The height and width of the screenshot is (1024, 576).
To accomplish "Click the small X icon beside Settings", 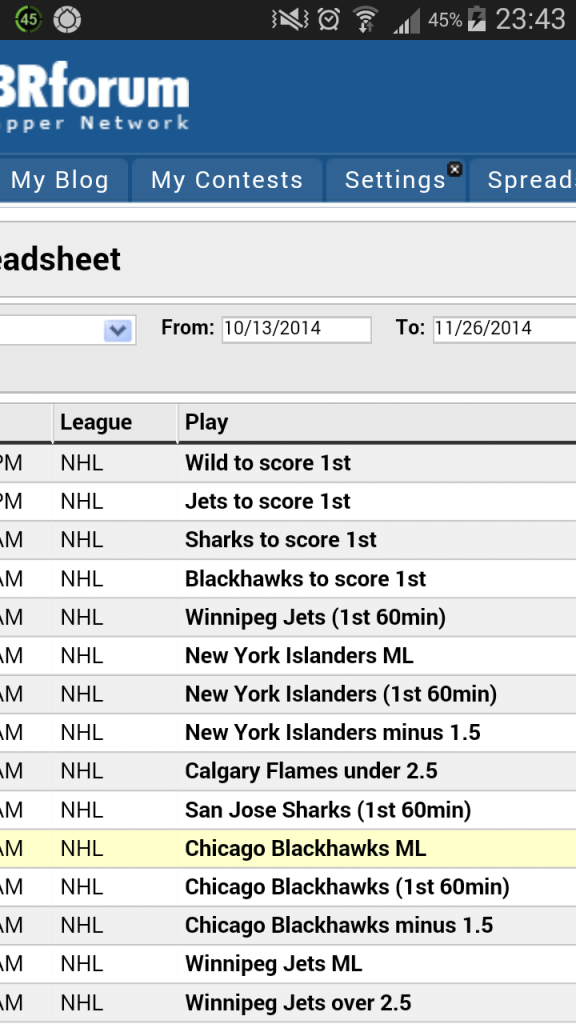I will click(x=455, y=169).
